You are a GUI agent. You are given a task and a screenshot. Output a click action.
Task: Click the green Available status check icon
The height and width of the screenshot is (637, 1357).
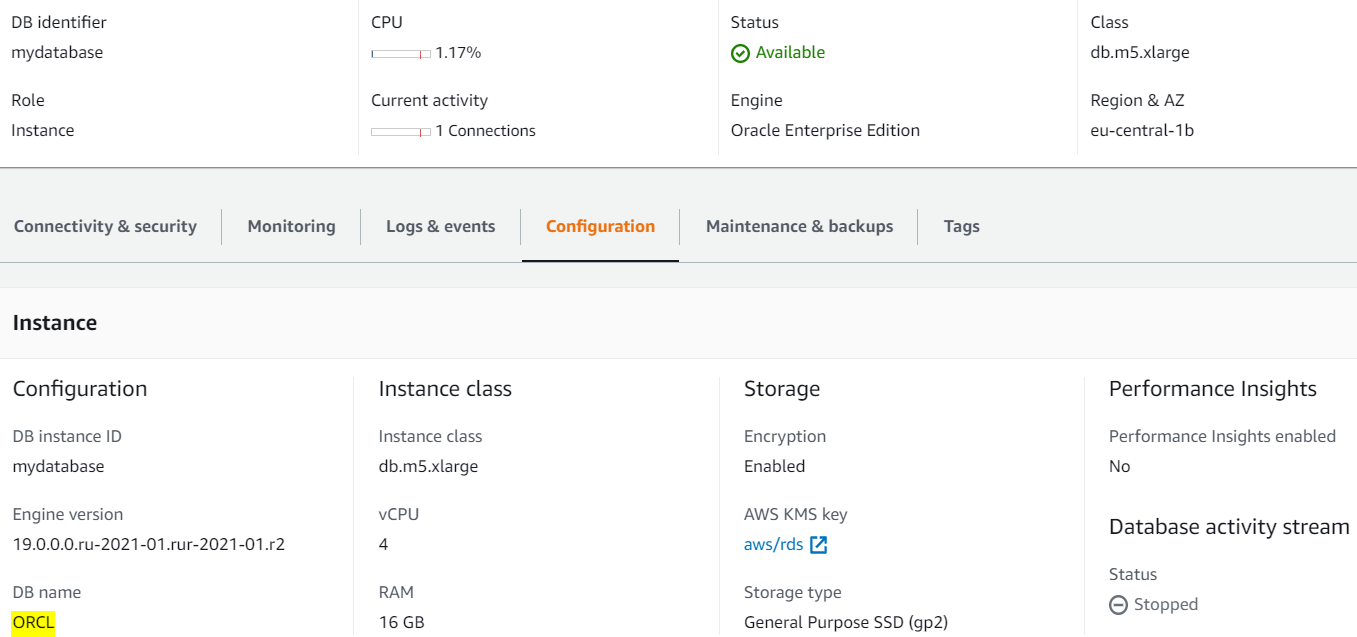pyautogui.click(x=740, y=53)
